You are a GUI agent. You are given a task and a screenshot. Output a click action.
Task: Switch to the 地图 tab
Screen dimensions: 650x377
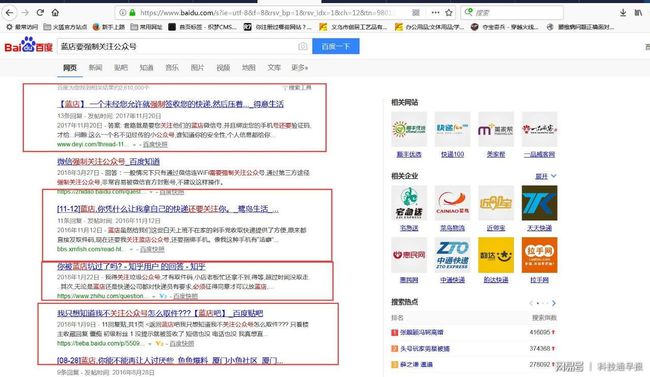(x=249, y=67)
